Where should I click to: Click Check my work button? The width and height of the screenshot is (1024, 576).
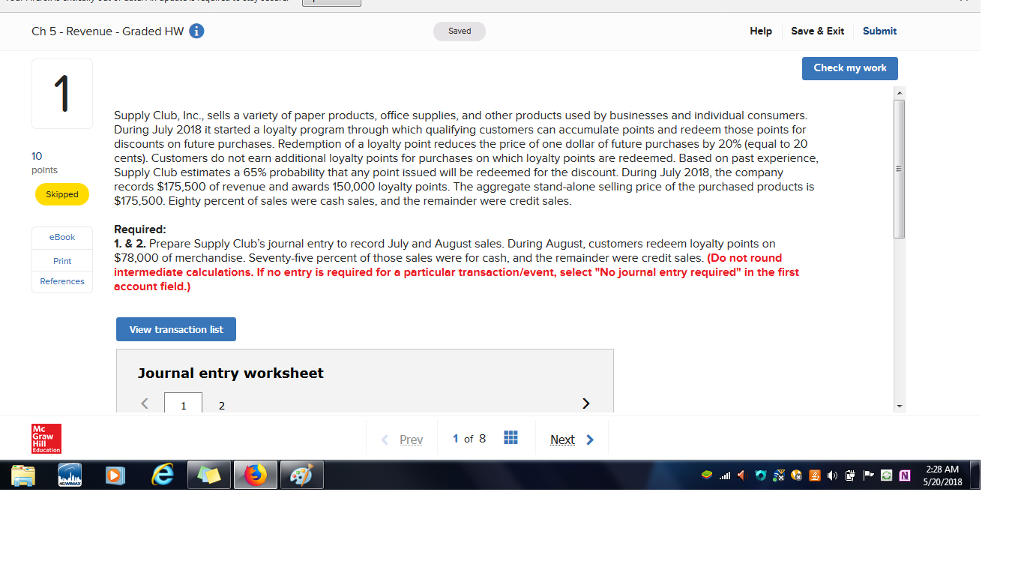coord(850,68)
